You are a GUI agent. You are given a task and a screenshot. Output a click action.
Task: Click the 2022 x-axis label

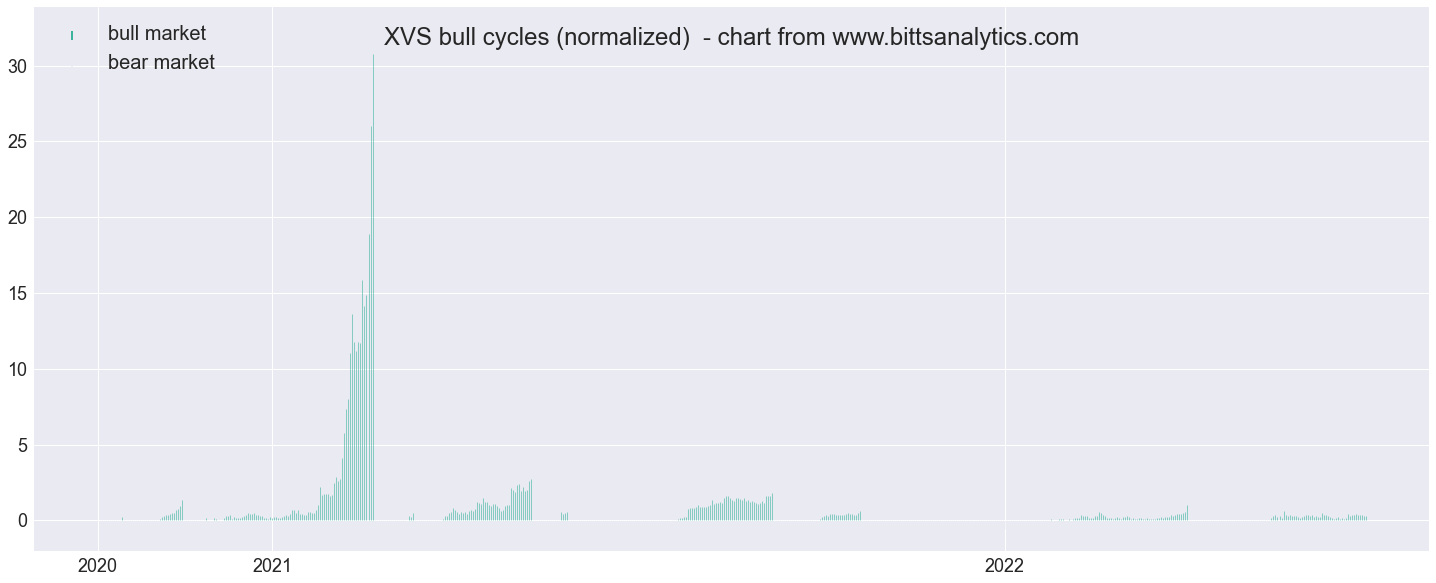(1003, 565)
